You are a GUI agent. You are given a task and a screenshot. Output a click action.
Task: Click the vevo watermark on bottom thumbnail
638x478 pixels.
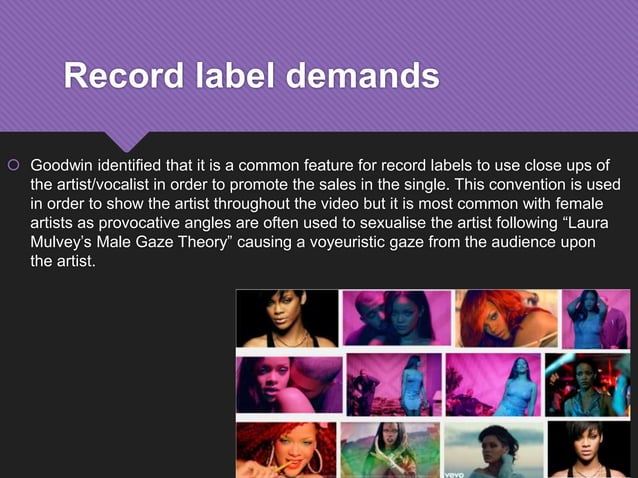point(454,474)
